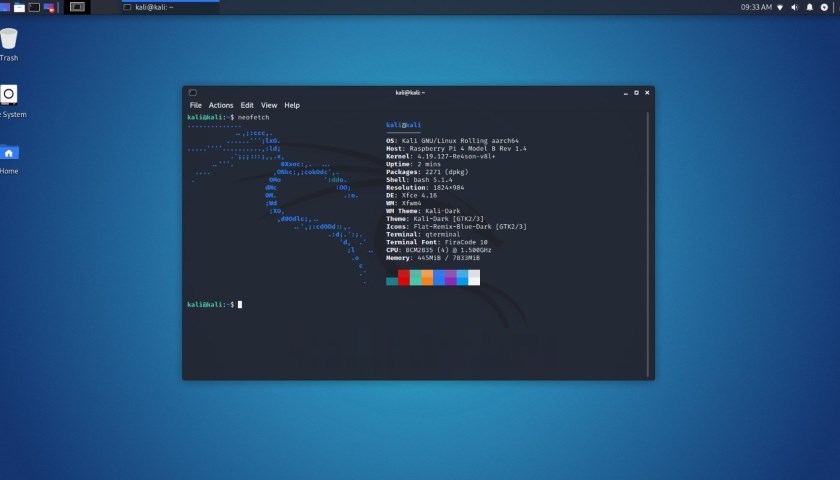Click the purple color block in neofetch output
This screenshot has height=480, width=840.
pyautogui.click(x=451, y=278)
